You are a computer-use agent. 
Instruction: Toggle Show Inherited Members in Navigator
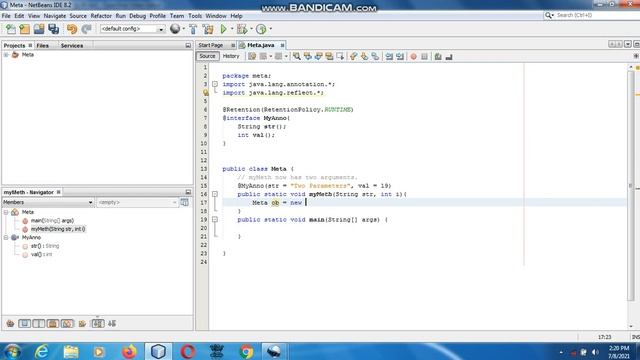tap(10, 324)
